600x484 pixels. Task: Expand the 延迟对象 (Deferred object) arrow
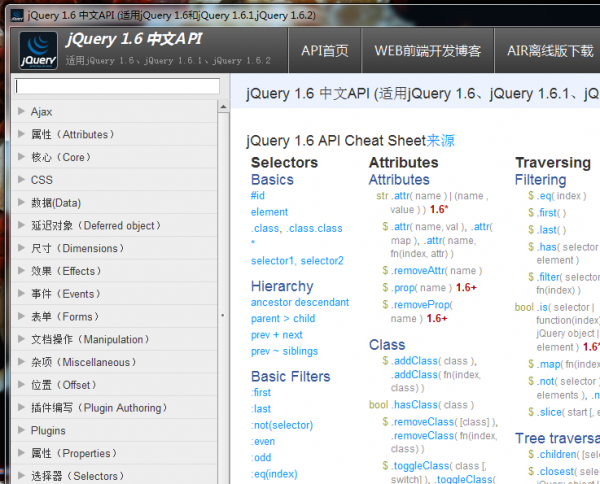point(21,225)
